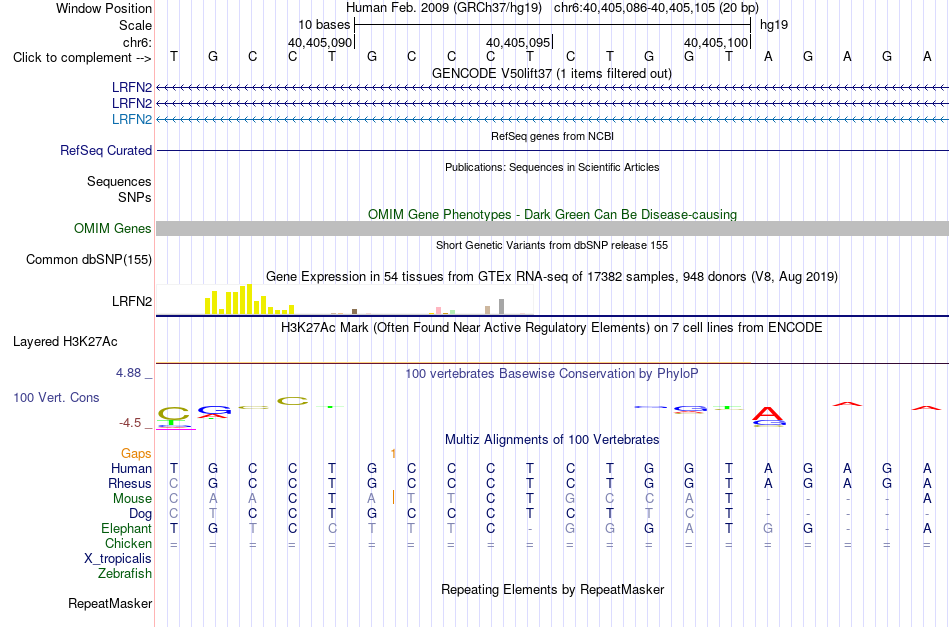The image size is (950, 627).
Task: Select the Mouse alignment row label
Action: point(133,499)
